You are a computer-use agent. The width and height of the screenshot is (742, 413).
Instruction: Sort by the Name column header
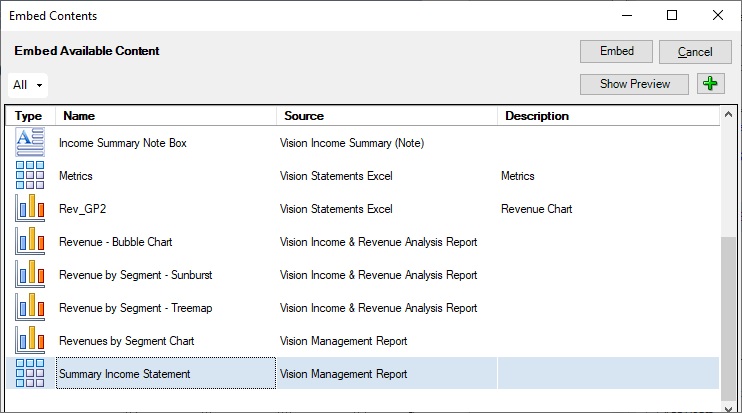165,116
